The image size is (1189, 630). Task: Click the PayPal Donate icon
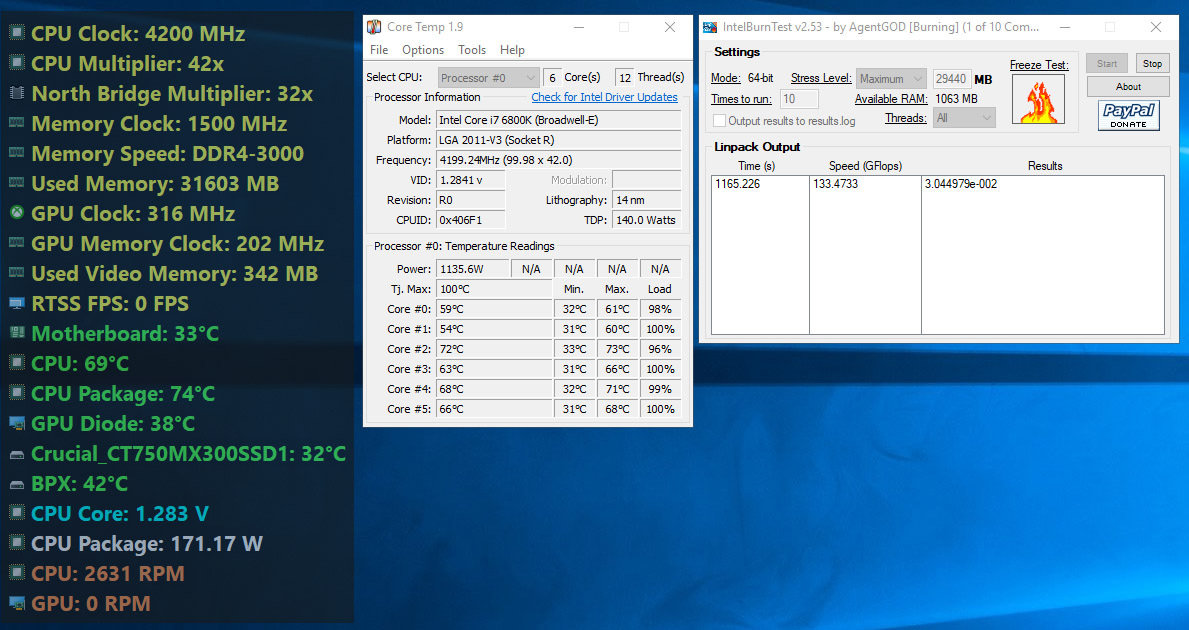pyautogui.click(x=1128, y=116)
